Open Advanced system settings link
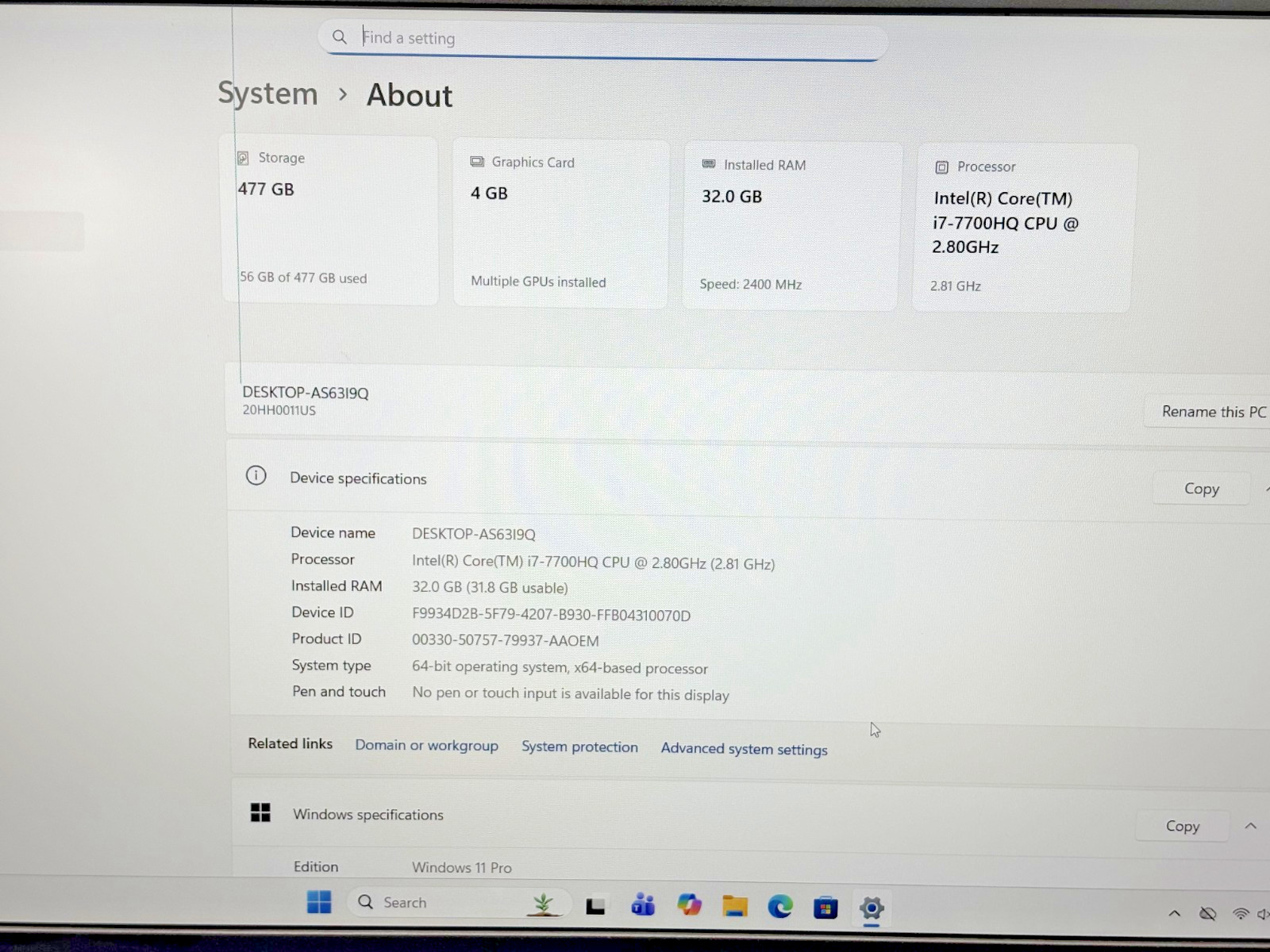This screenshot has height=952, width=1270. pyautogui.click(x=744, y=749)
